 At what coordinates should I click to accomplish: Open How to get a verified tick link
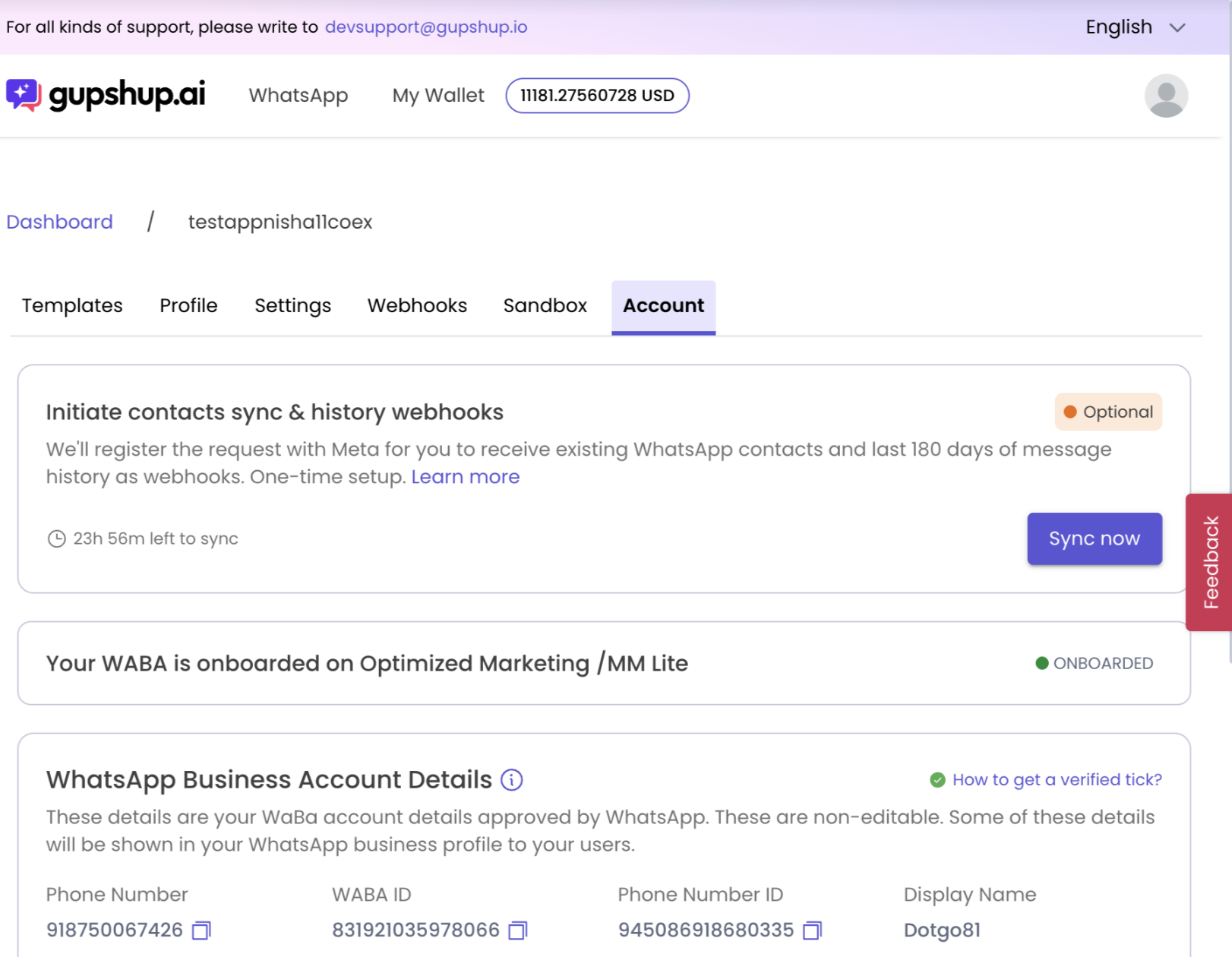(1057, 780)
